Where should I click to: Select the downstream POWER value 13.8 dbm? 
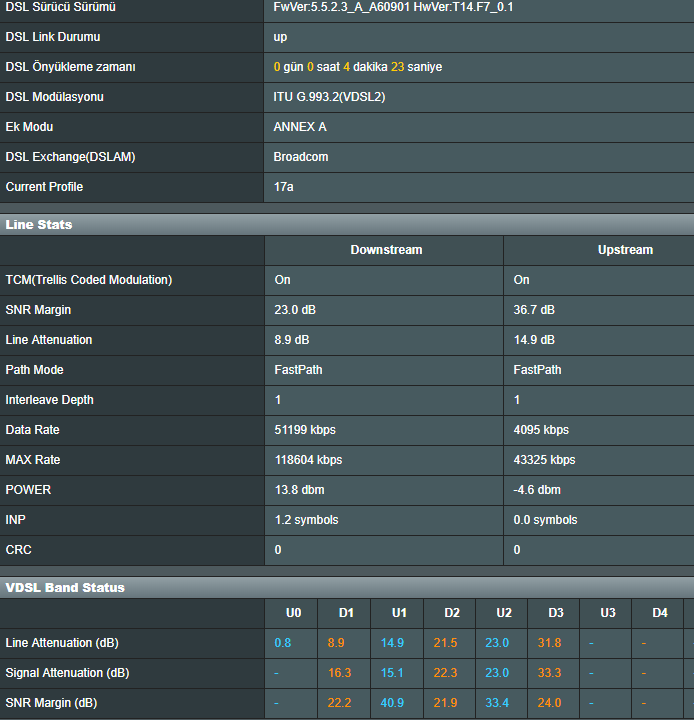click(x=299, y=490)
